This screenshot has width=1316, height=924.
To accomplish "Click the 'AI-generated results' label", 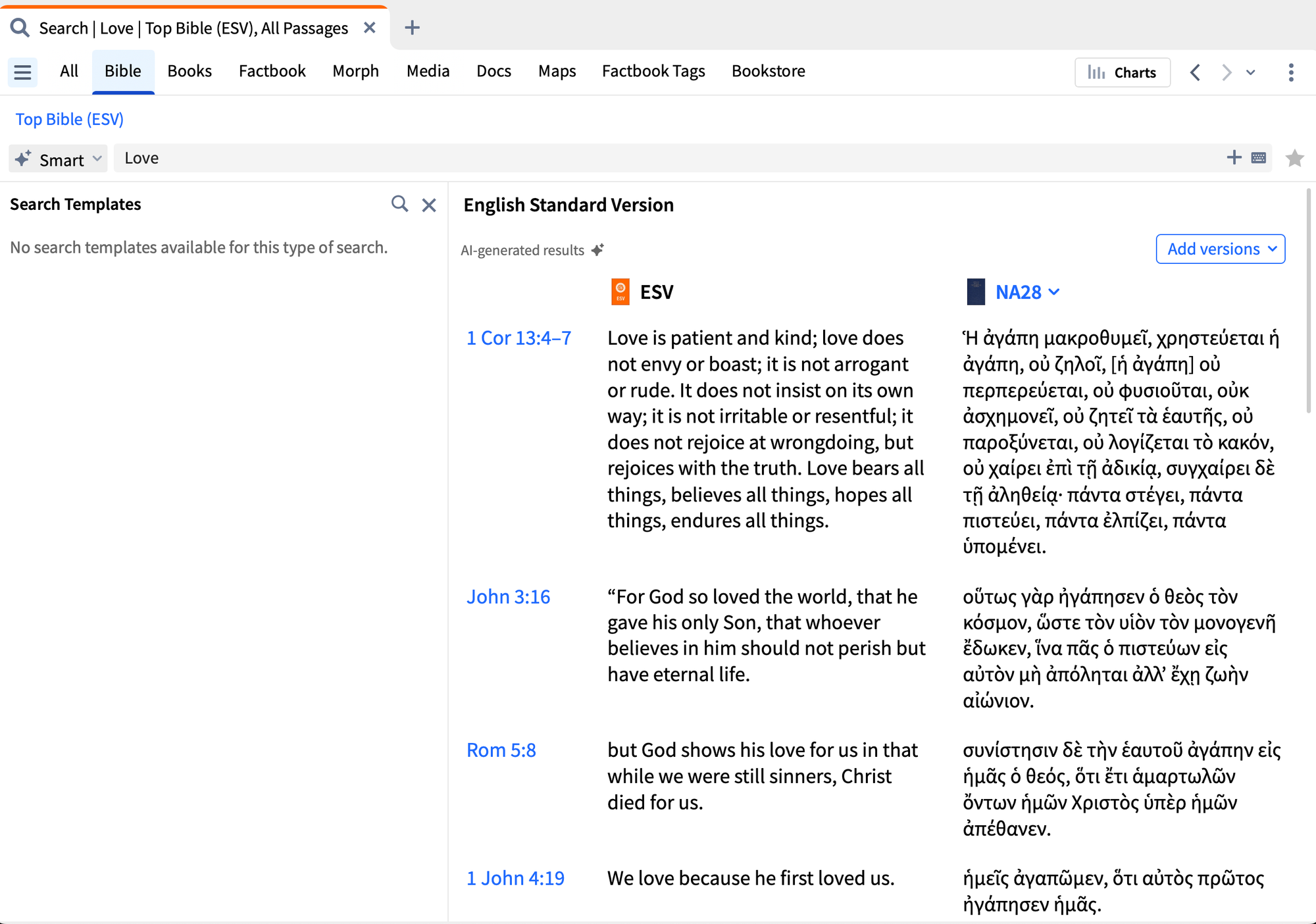I will [522, 250].
